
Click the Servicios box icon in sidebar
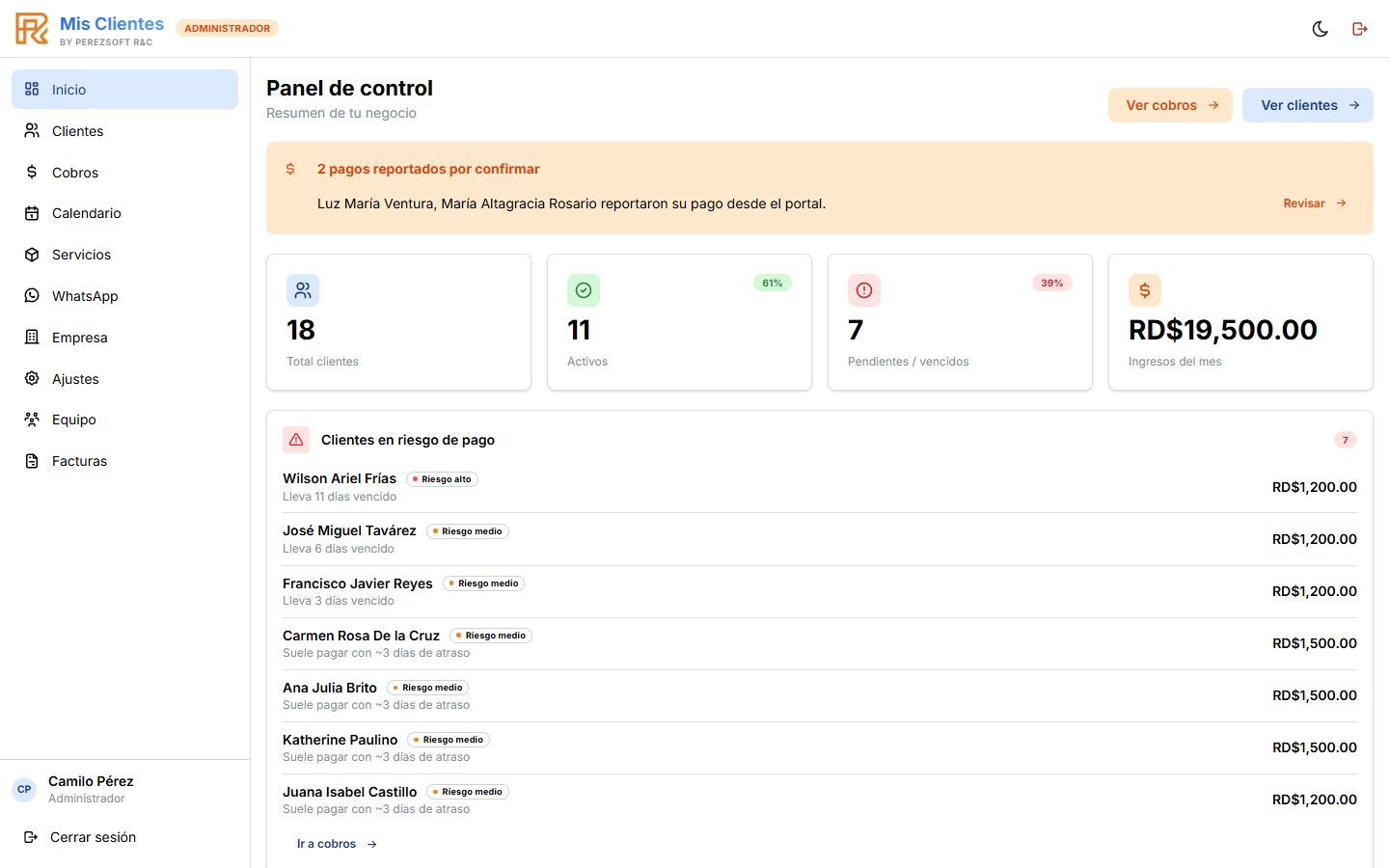click(x=32, y=255)
